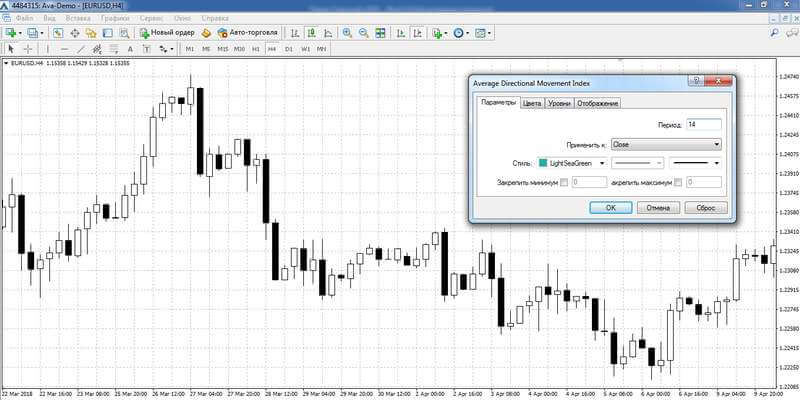Image resolution: width=800 pixels, height=400 pixels.
Task: Tile chart windows icon
Action: (380, 33)
